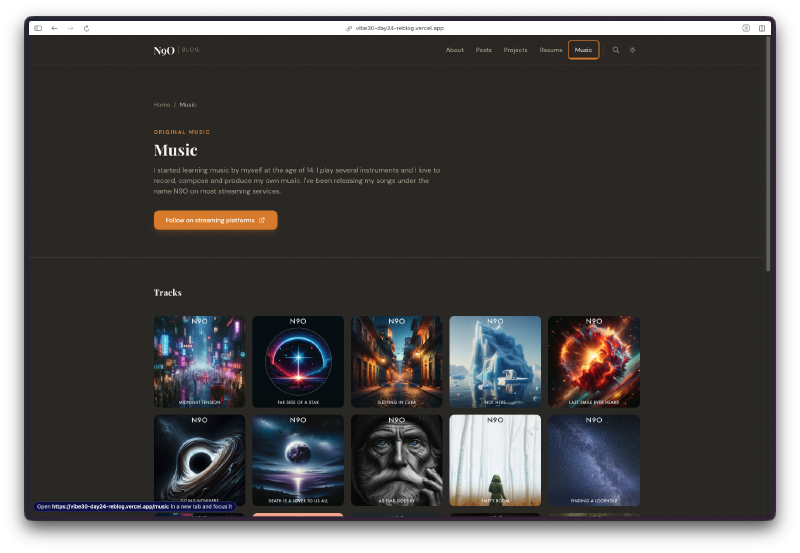800x553 pixels.
Task: Click the page vertical scrollbar thumb
Action: (x=768, y=153)
